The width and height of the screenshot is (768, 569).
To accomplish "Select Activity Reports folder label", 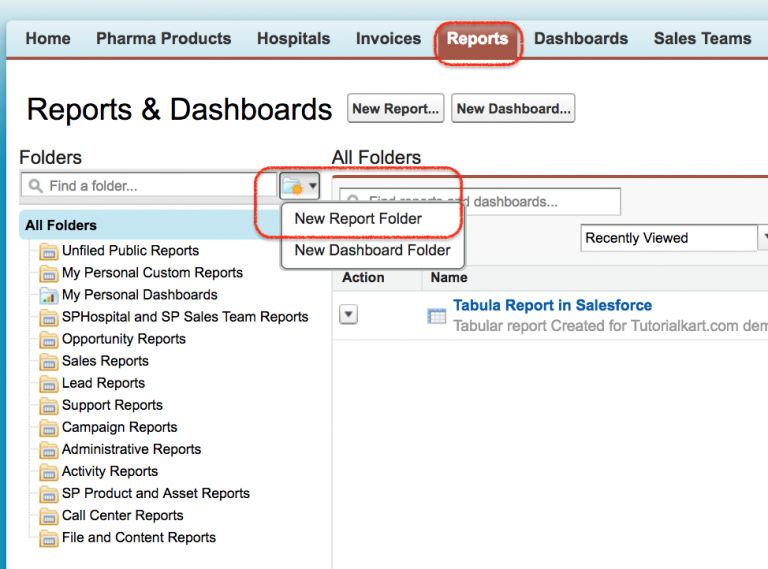I will point(110,471).
